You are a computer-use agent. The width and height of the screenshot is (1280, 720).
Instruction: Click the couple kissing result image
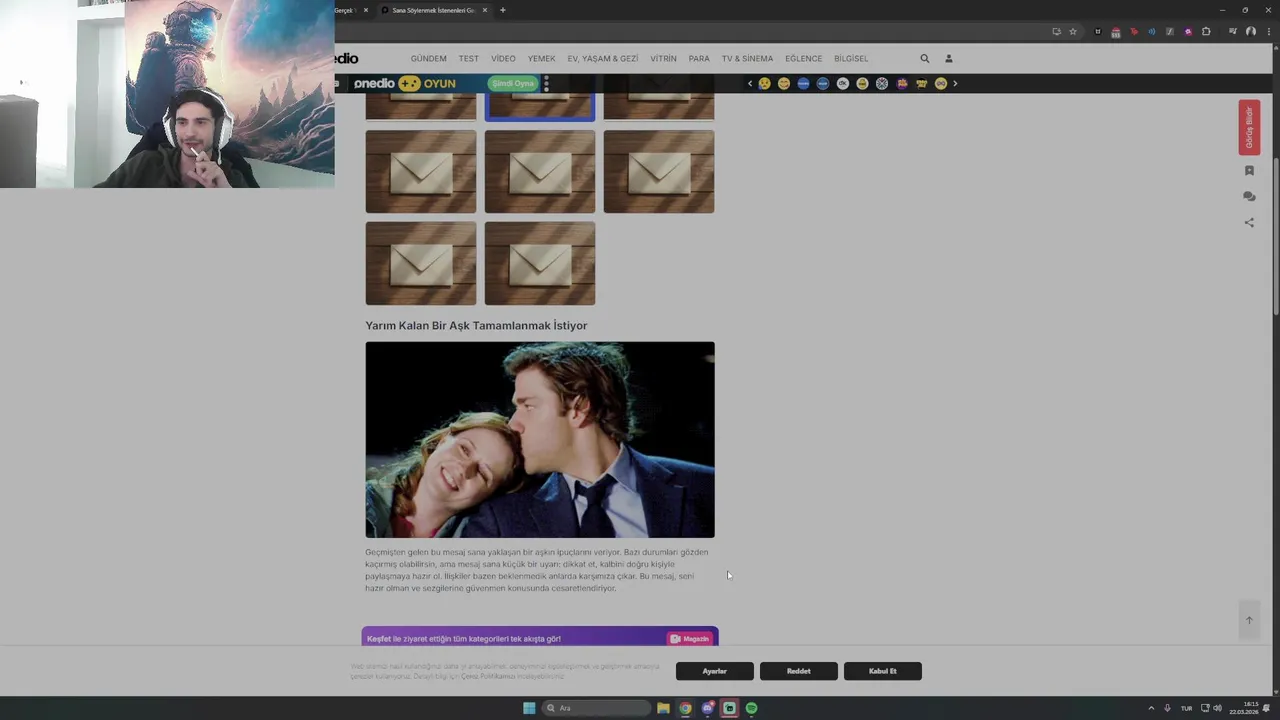[540, 440]
